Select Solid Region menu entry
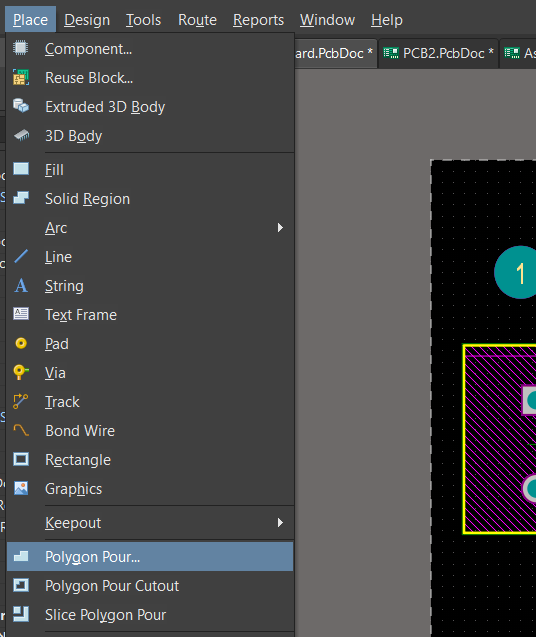The image size is (536, 637). pyautogui.click(x=150, y=199)
